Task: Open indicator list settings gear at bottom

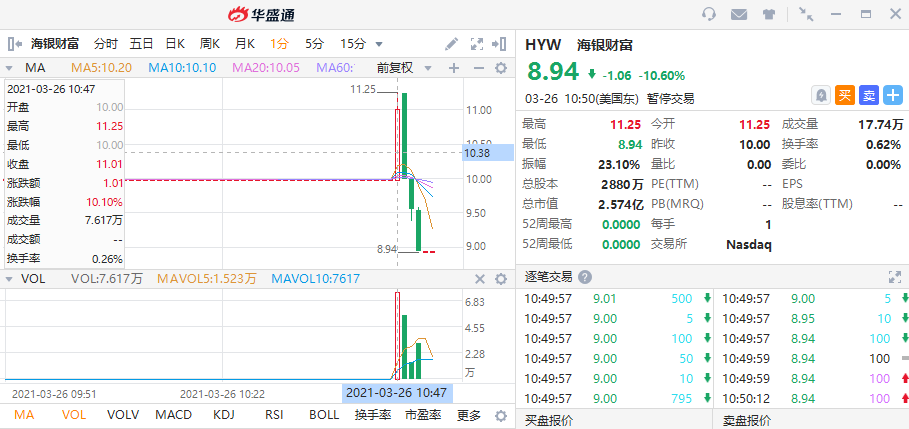Action: point(501,416)
